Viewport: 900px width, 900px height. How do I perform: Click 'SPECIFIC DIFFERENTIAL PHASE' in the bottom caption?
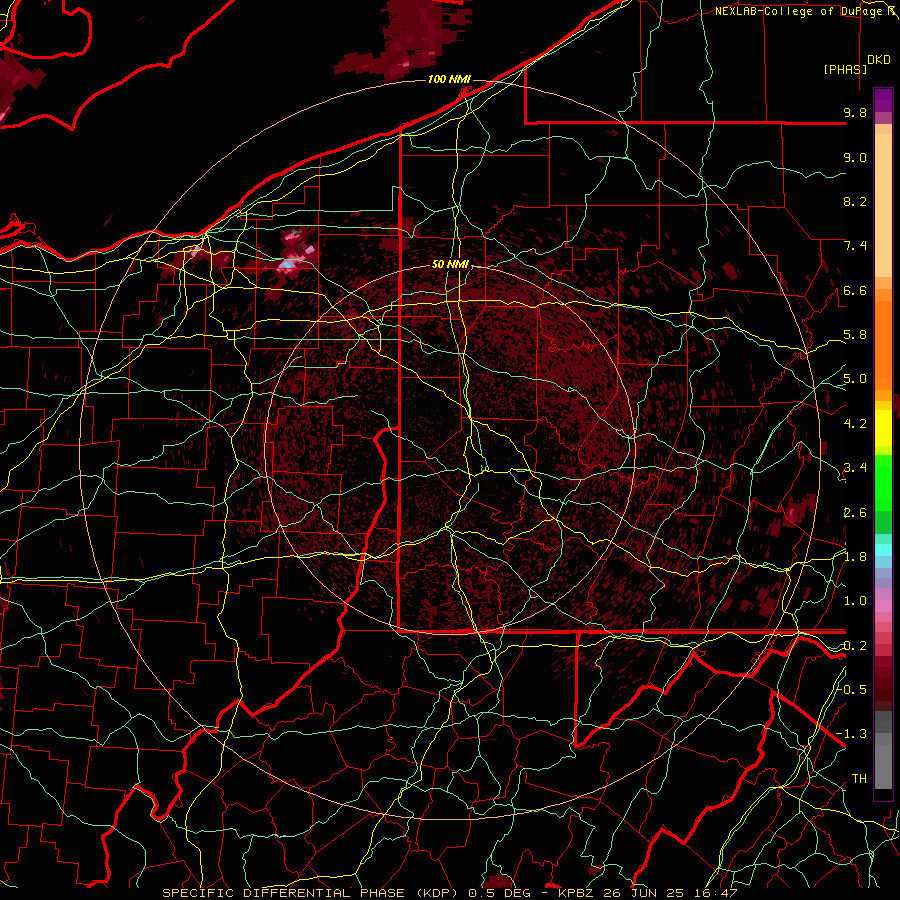[284, 893]
